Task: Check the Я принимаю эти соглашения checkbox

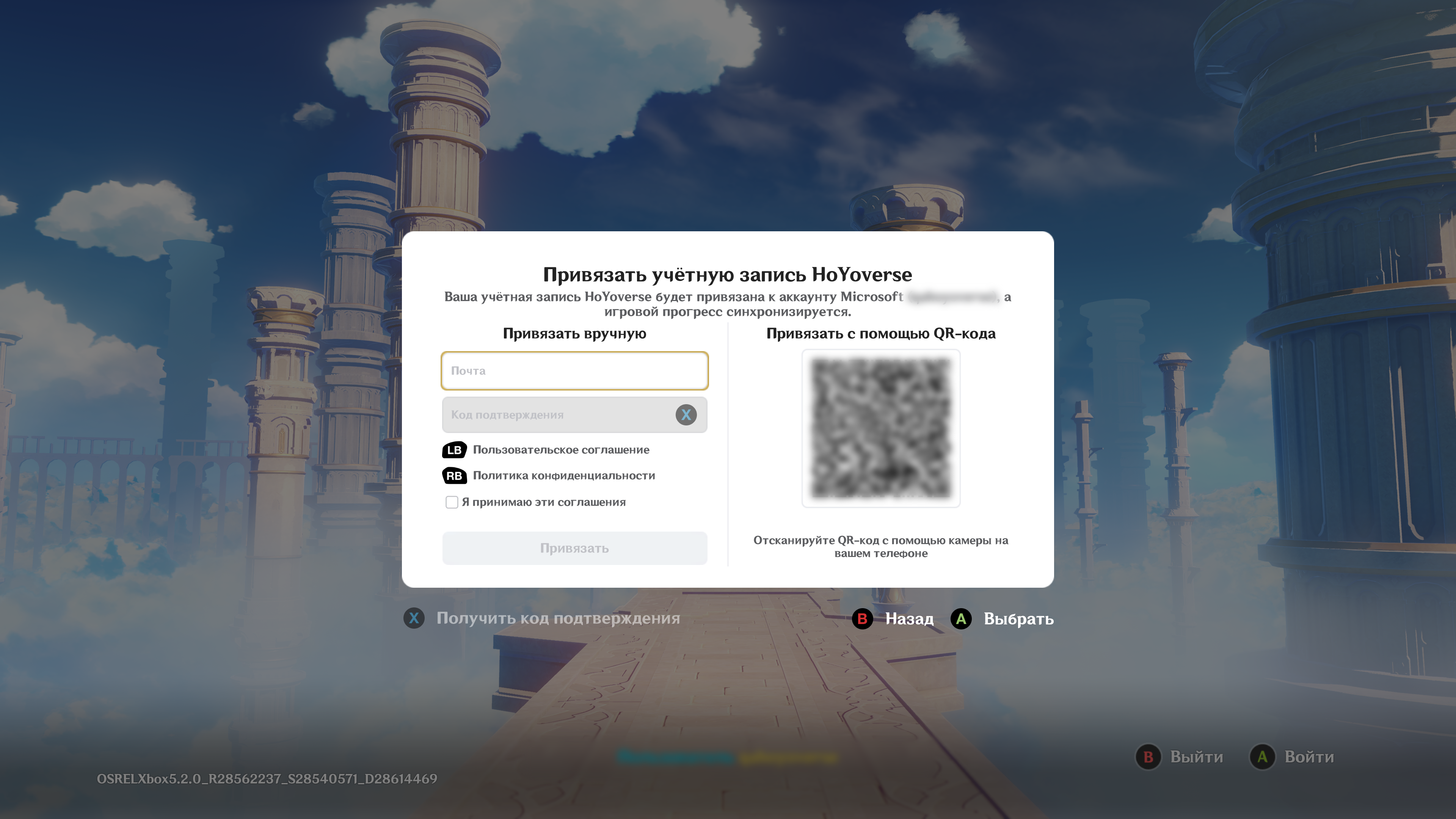Action: click(452, 502)
